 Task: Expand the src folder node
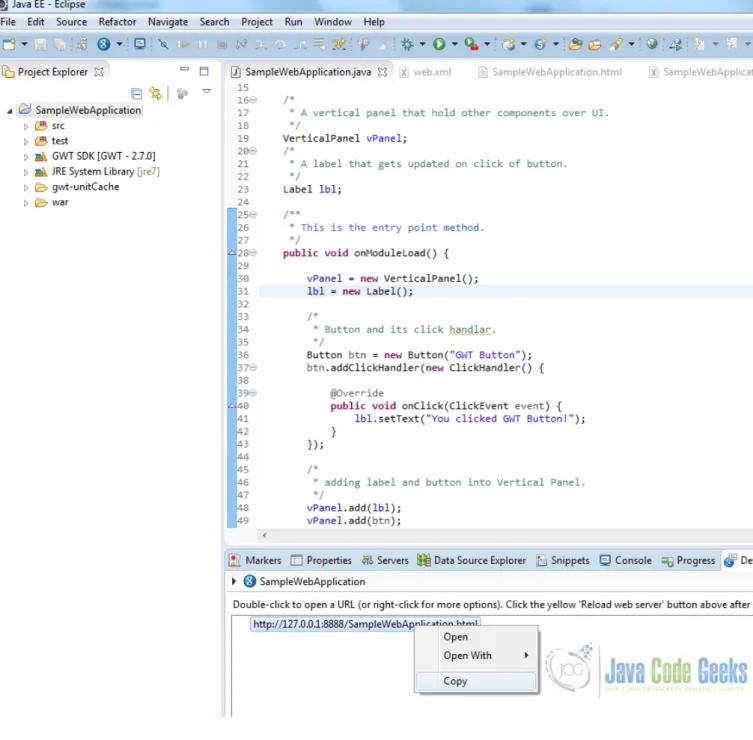26,127
